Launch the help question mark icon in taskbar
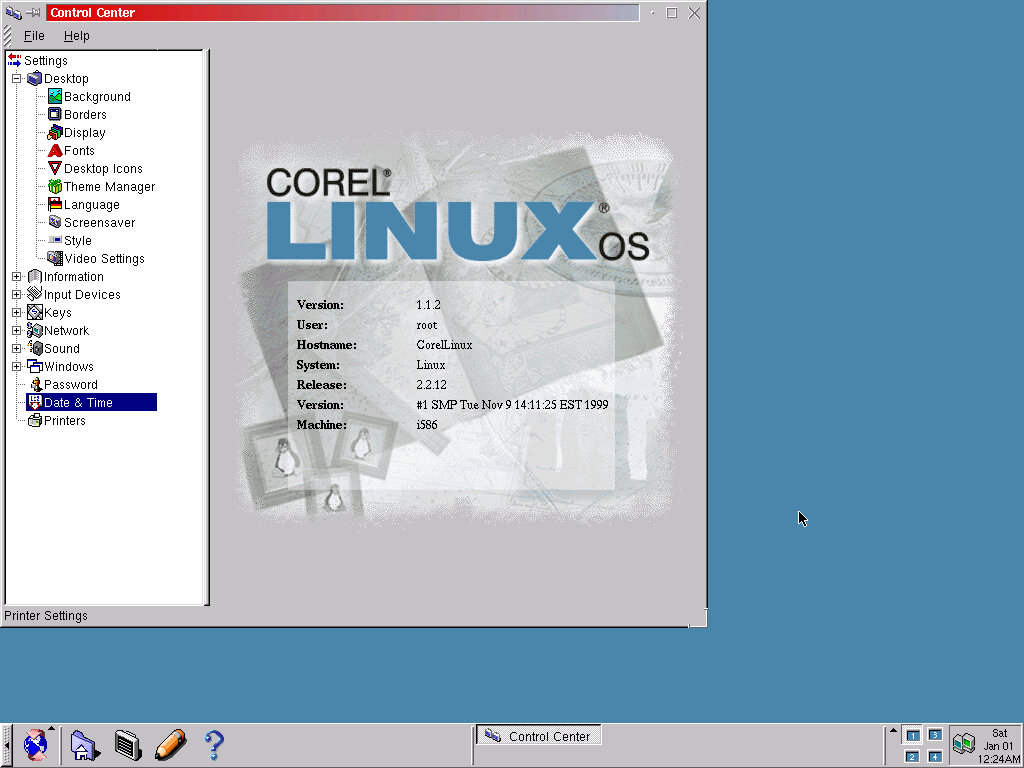The height and width of the screenshot is (768, 1024). click(x=213, y=744)
